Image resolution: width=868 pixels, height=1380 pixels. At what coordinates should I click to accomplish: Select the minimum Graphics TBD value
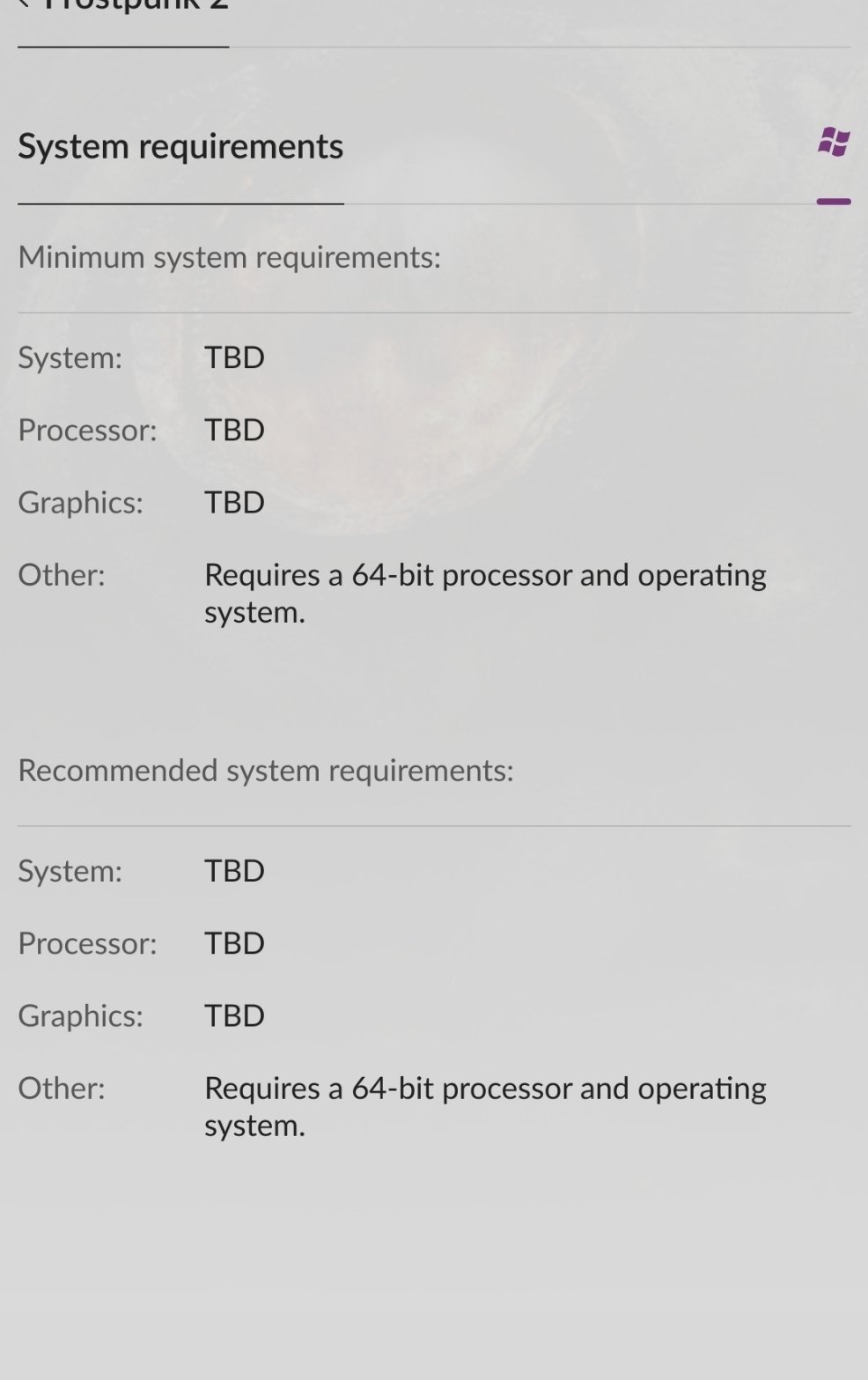click(x=234, y=502)
